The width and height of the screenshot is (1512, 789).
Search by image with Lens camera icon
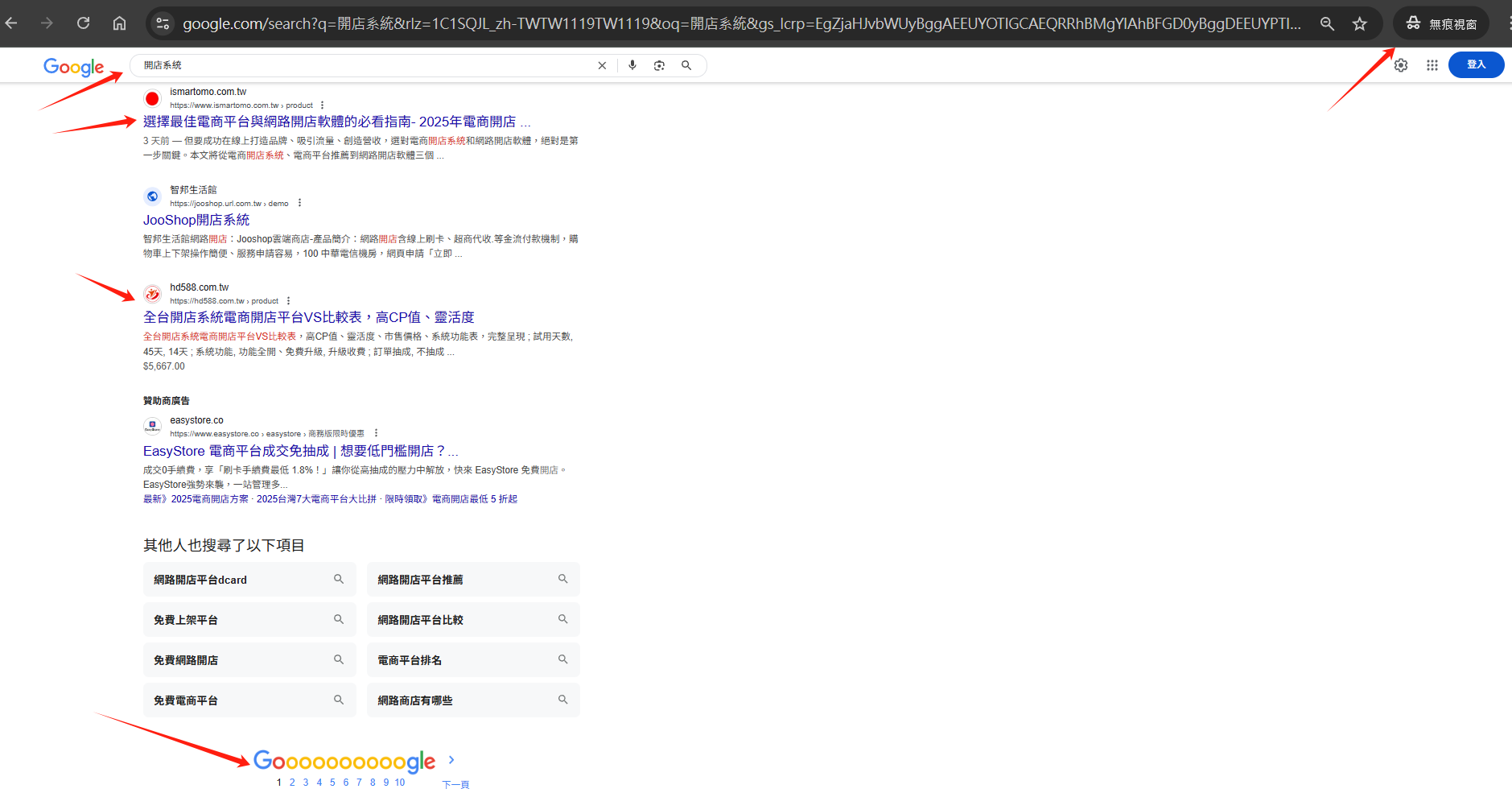tap(659, 65)
